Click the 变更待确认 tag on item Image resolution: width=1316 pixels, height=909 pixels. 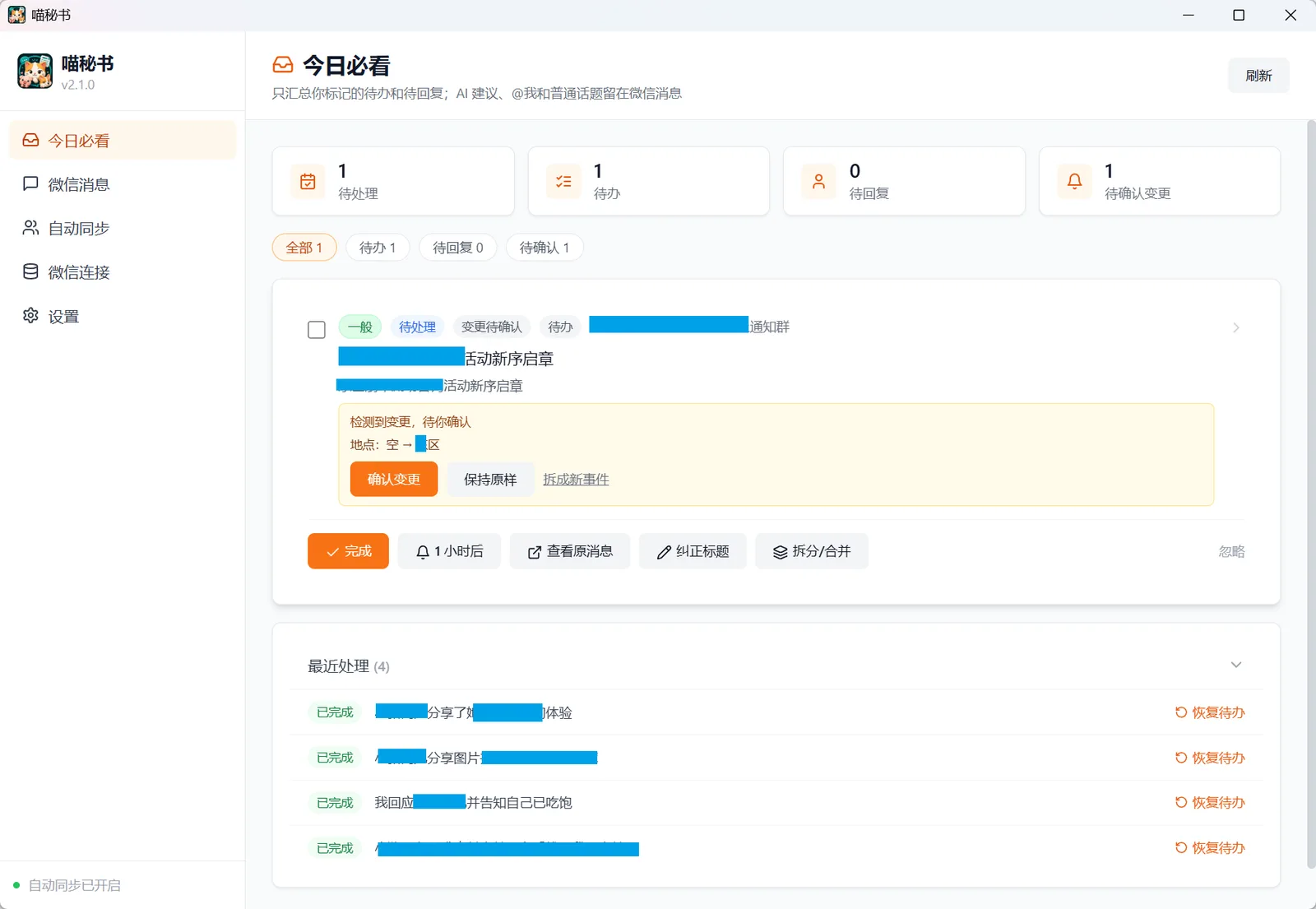point(492,327)
